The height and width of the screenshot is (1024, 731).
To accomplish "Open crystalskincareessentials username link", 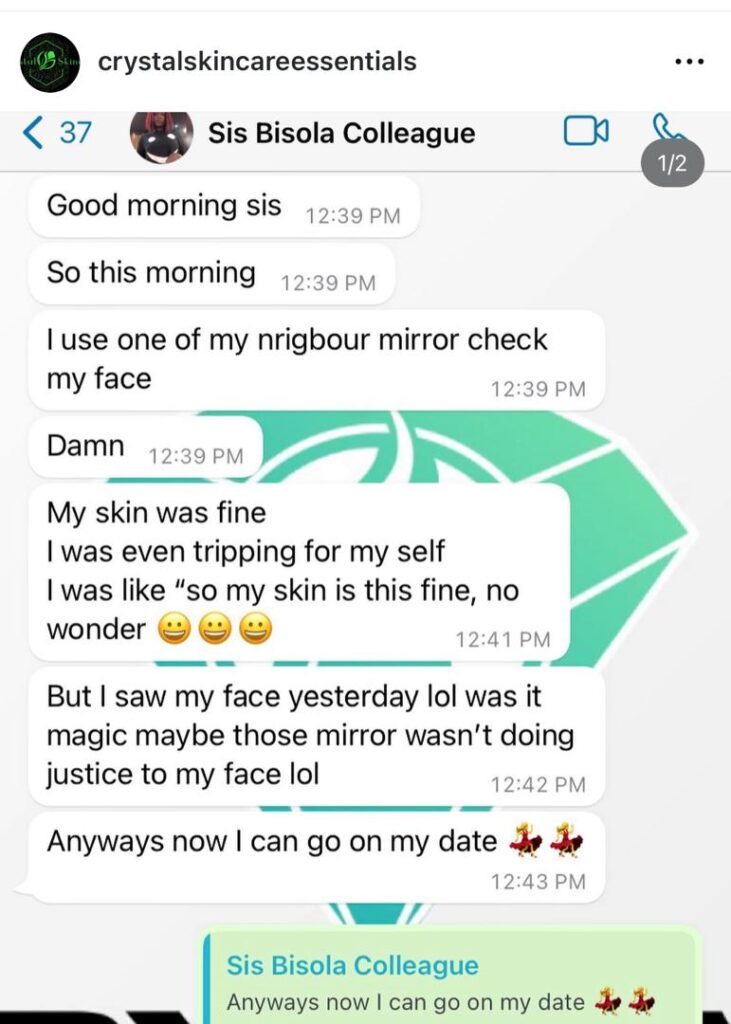I will pyautogui.click(x=257, y=62).
